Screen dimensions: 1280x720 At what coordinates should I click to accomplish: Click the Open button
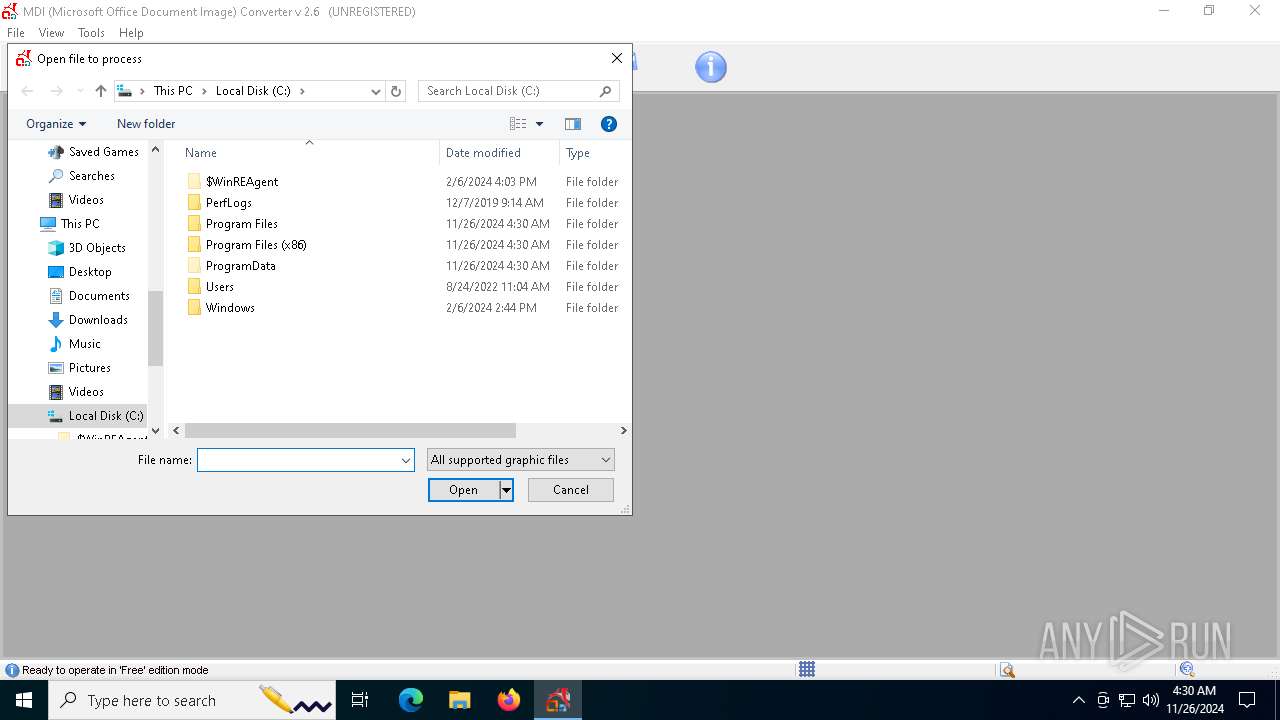pyautogui.click(x=464, y=490)
